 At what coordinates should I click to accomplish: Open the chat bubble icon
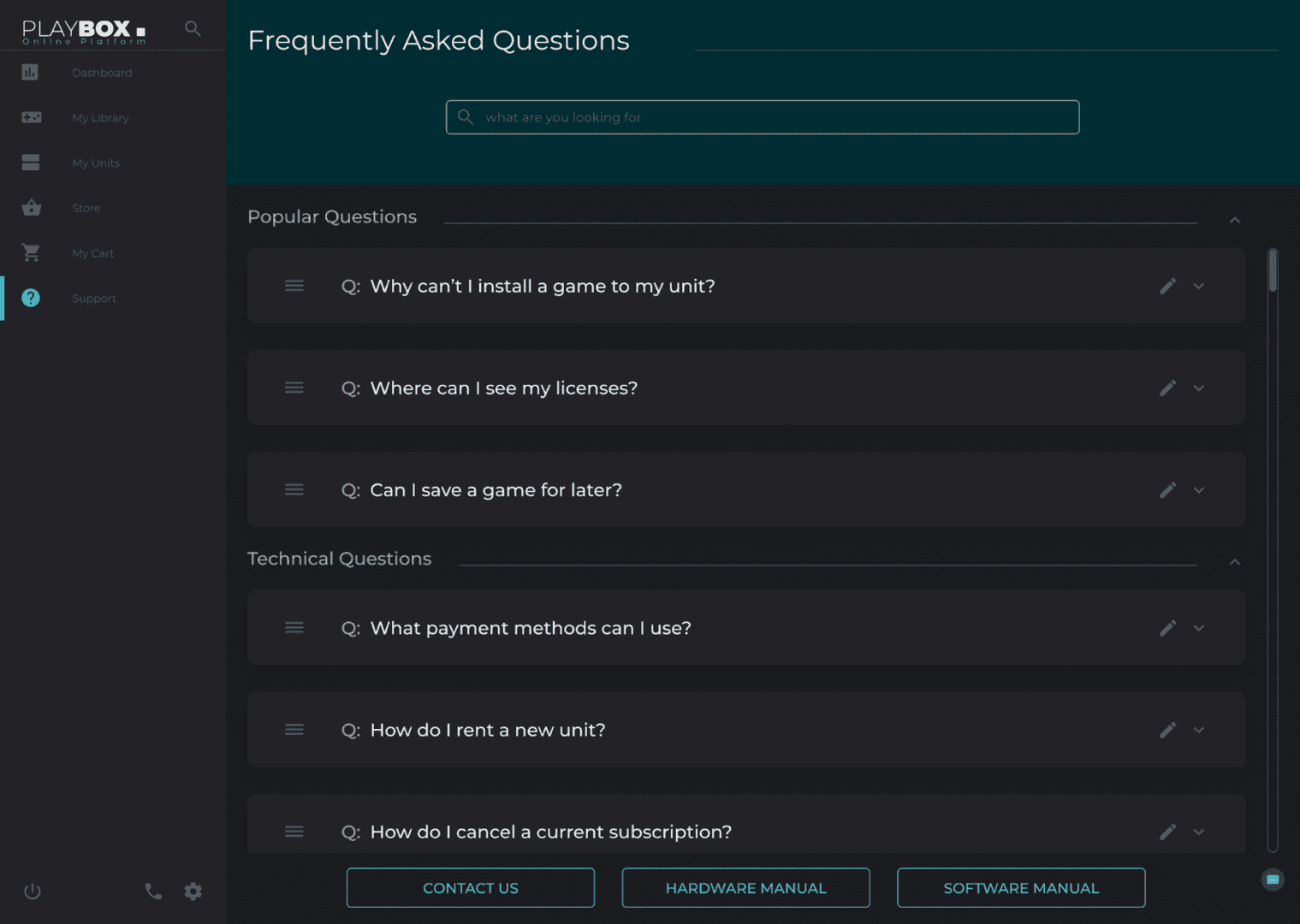(1273, 880)
